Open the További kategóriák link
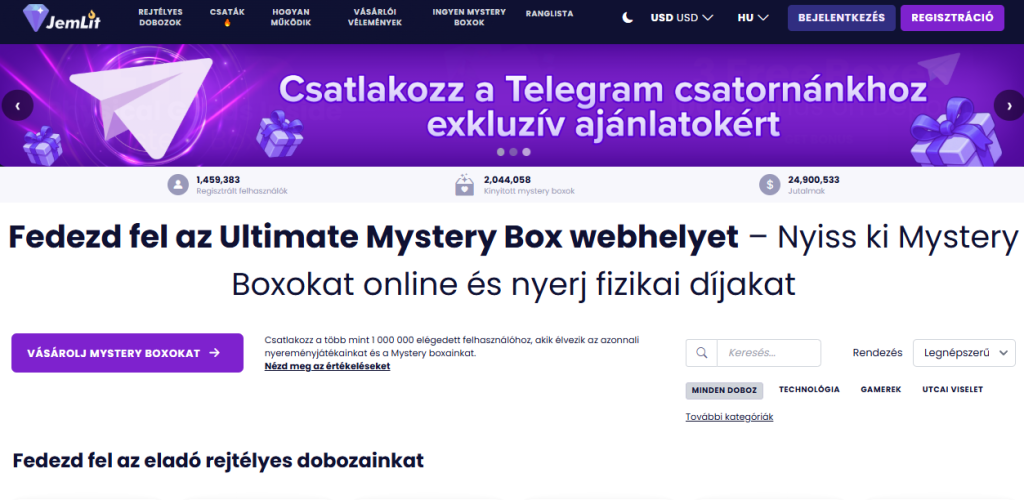1024x500 pixels. pyautogui.click(x=729, y=417)
